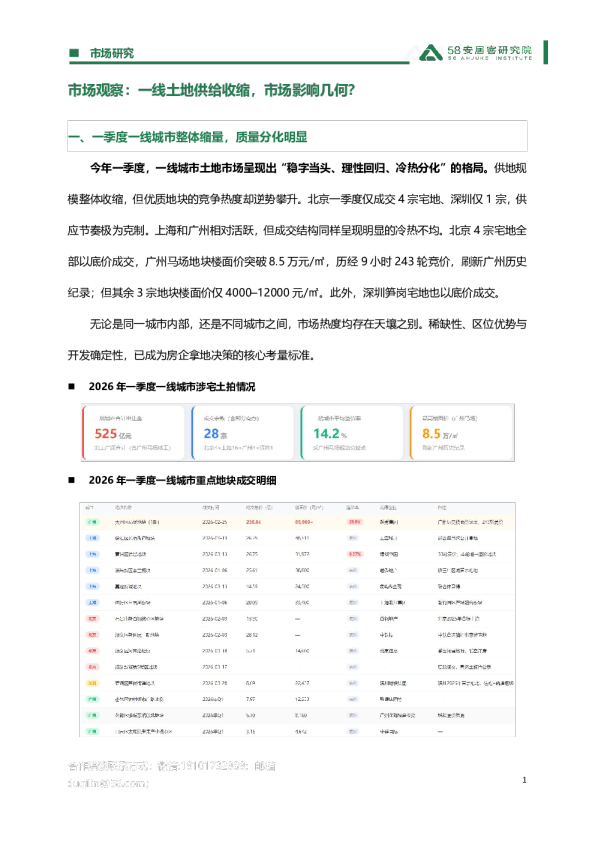Click subheading 2026 年一季度一线城市重点地块成交明细
595x842 pixels.
[x=183, y=480]
